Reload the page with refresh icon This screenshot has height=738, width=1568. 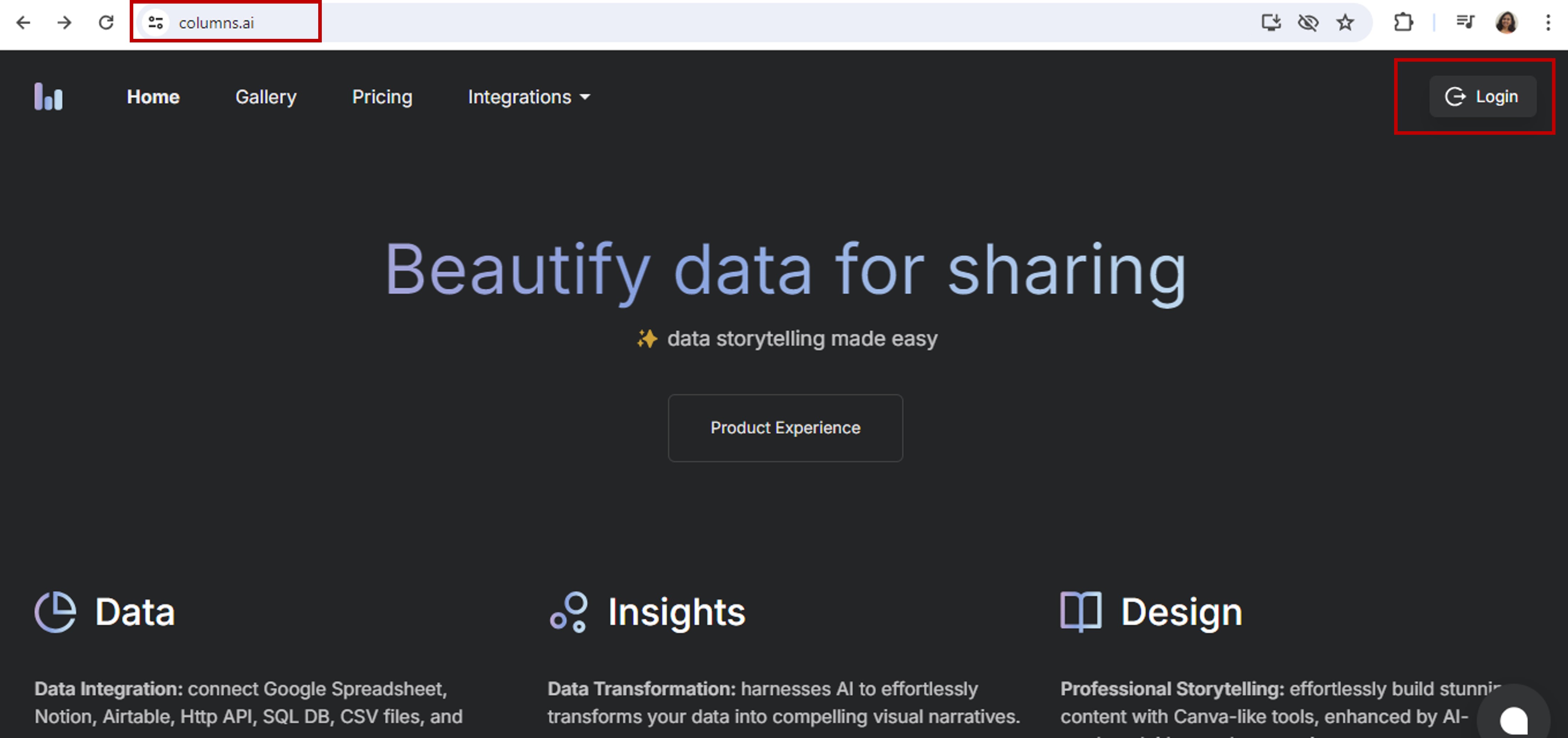pyautogui.click(x=106, y=22)
